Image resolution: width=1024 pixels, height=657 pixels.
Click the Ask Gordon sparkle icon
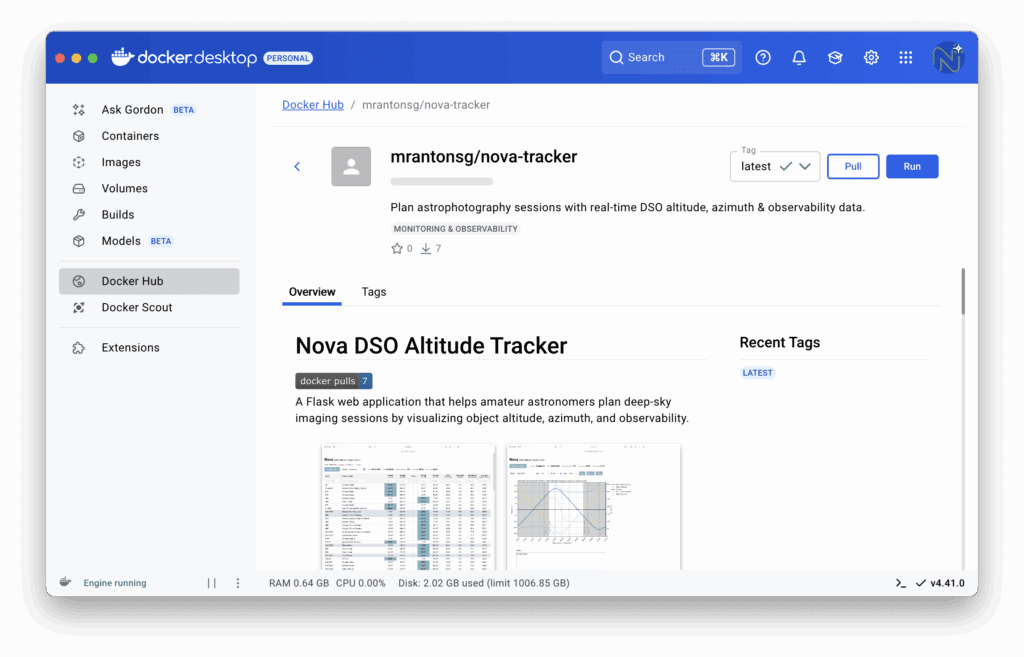click(79, 110)
